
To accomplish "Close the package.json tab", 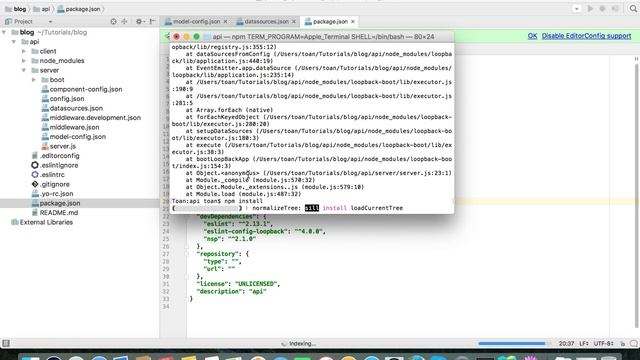I will (353, 22).
